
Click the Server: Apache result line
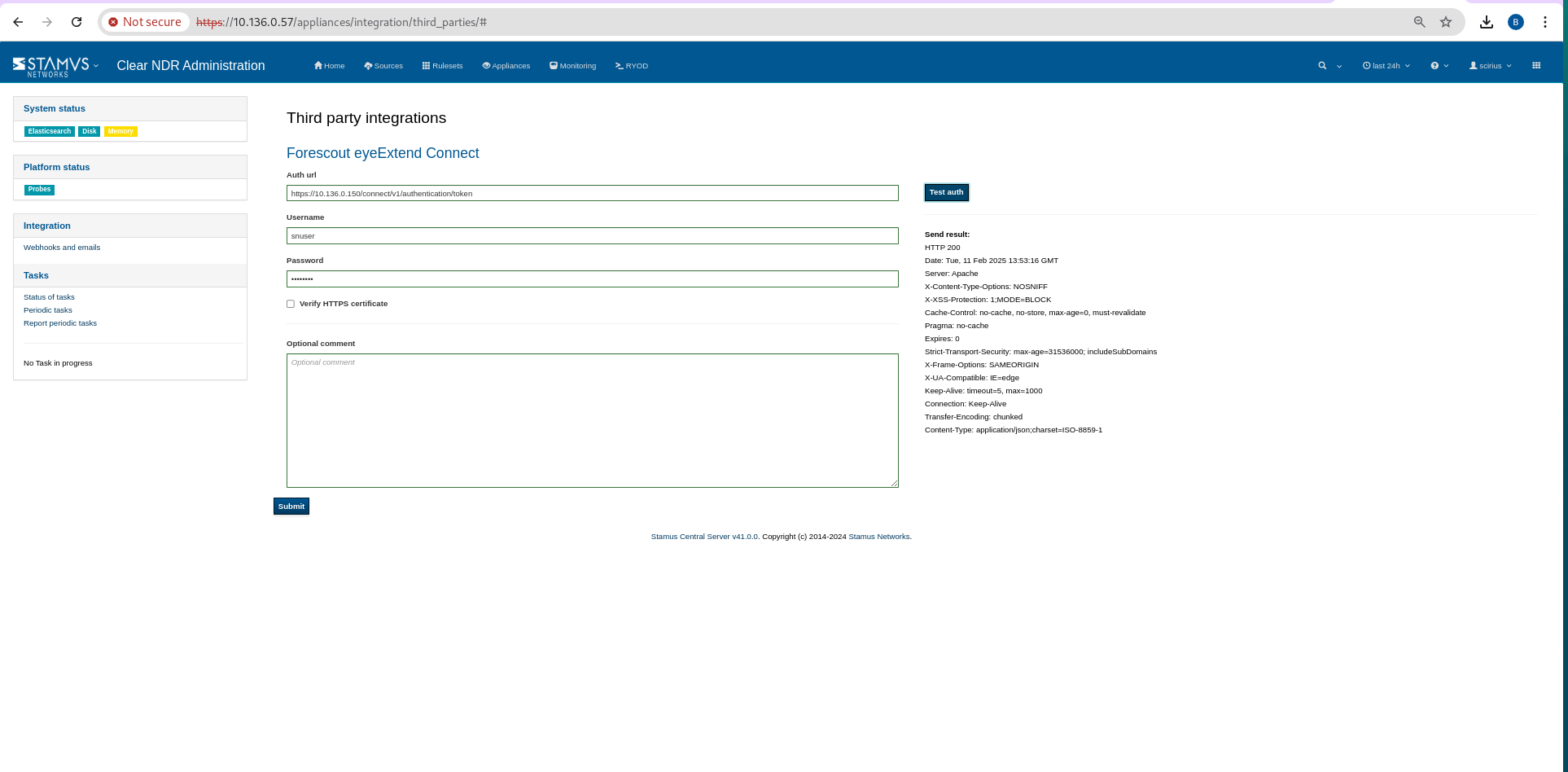click(952, 274)
